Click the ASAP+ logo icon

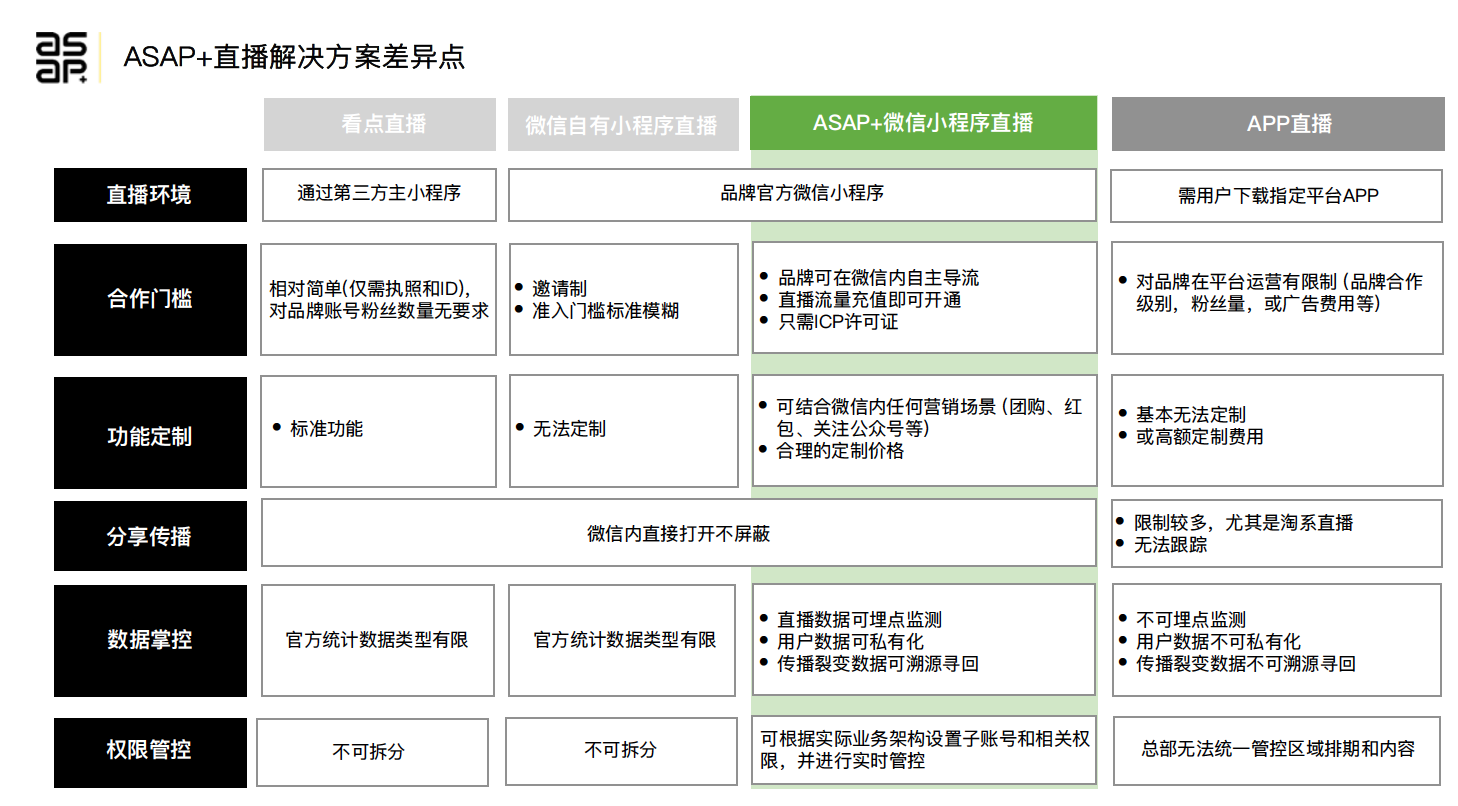[62, 57]
